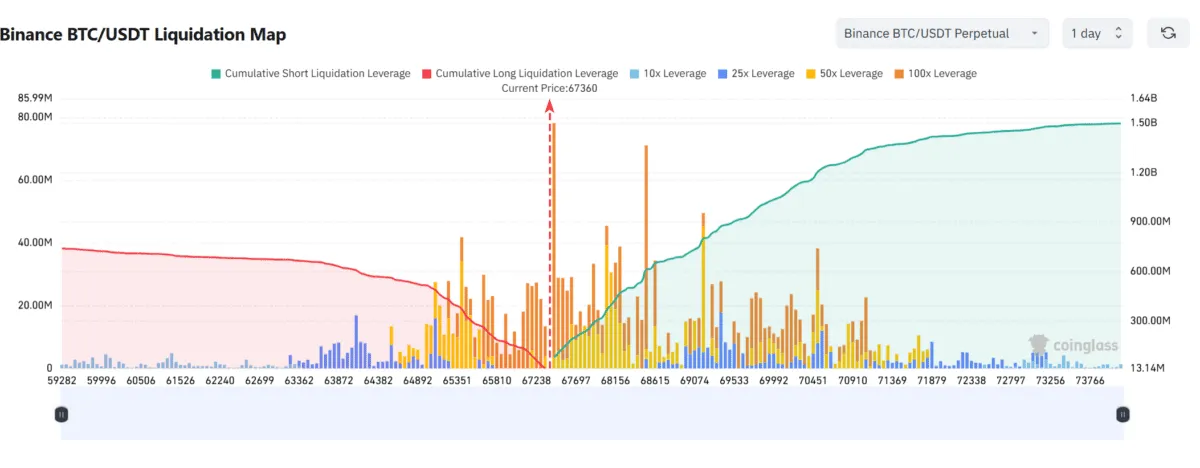Click the data zoom range bar

[x=592, y=413]
